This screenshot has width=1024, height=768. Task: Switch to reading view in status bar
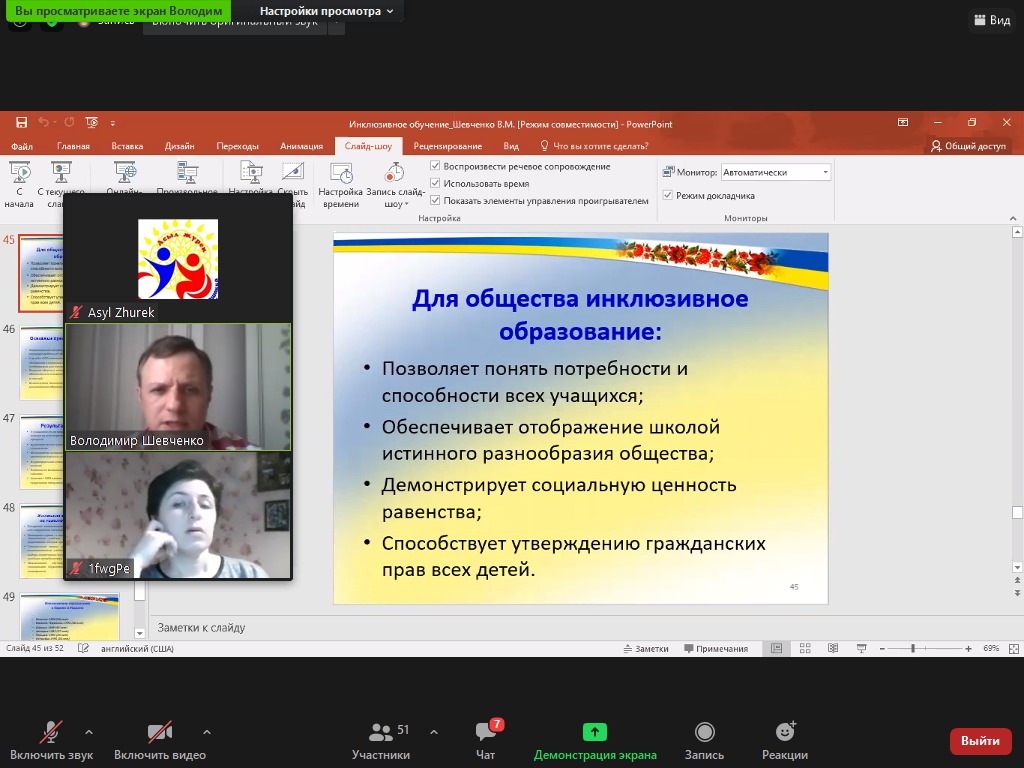(x=833, y=648)
